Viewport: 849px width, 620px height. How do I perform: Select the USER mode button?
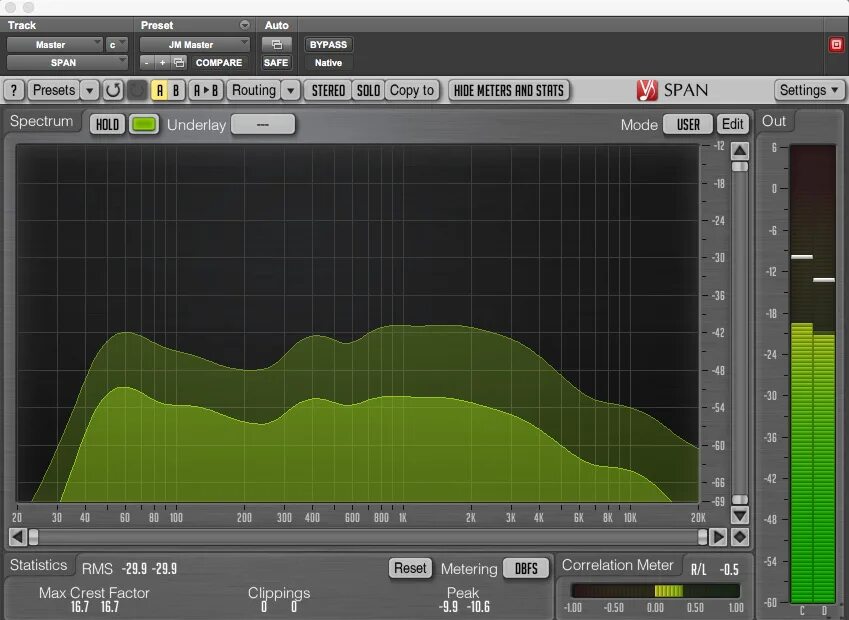pyautogui.click(x=688, y=125)
